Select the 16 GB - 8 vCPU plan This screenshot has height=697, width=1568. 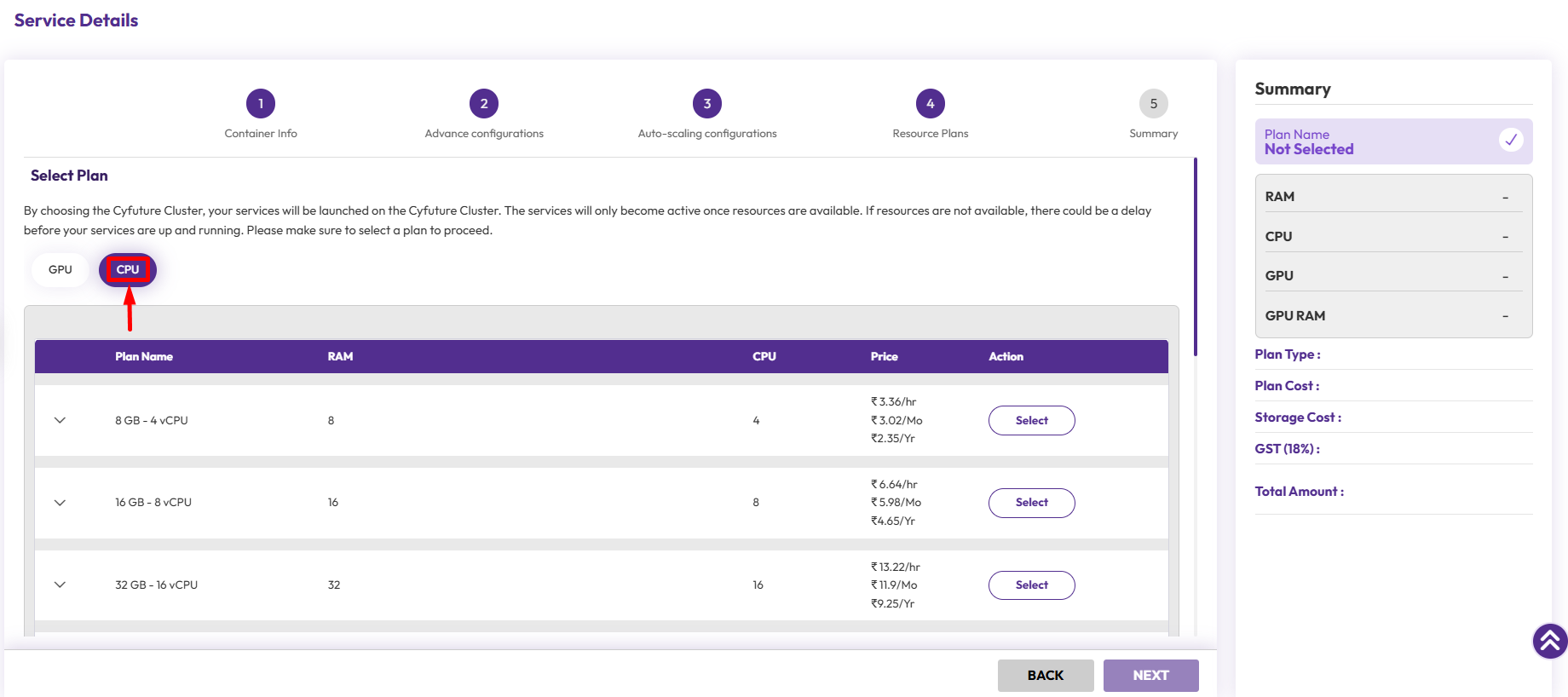click(1031, 503)
